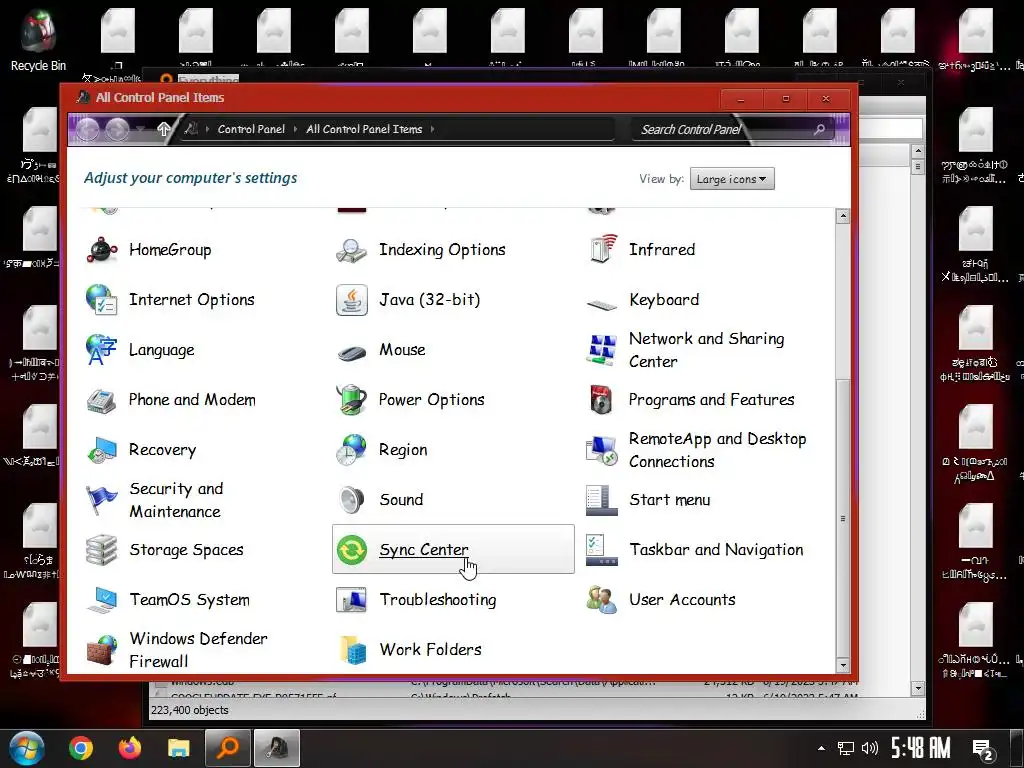Expand the root chevron before Control Panel breadcrumb

208,129
